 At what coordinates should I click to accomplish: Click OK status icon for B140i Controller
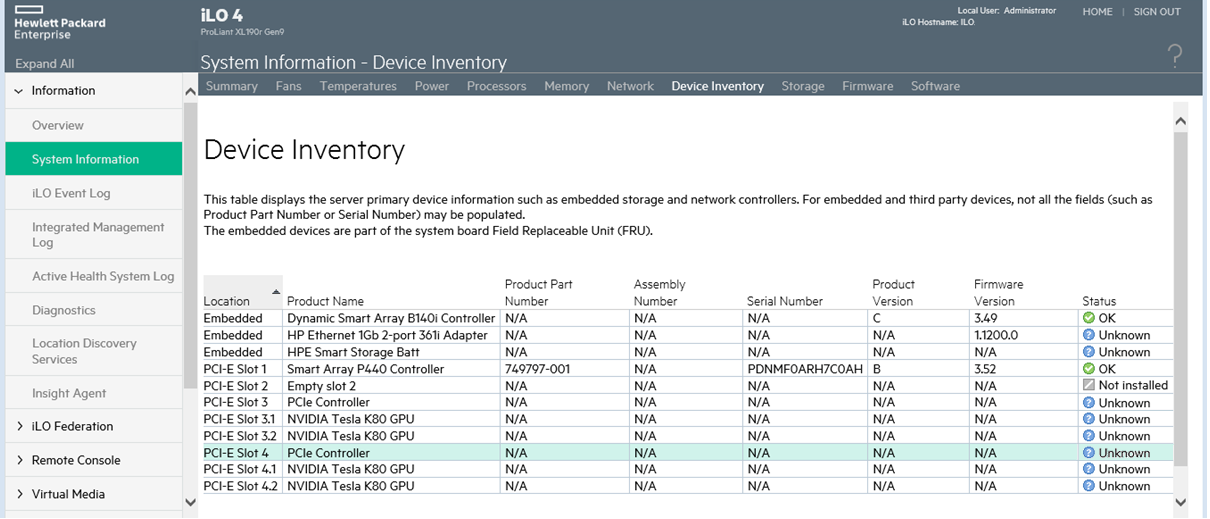pos(1089,318)
